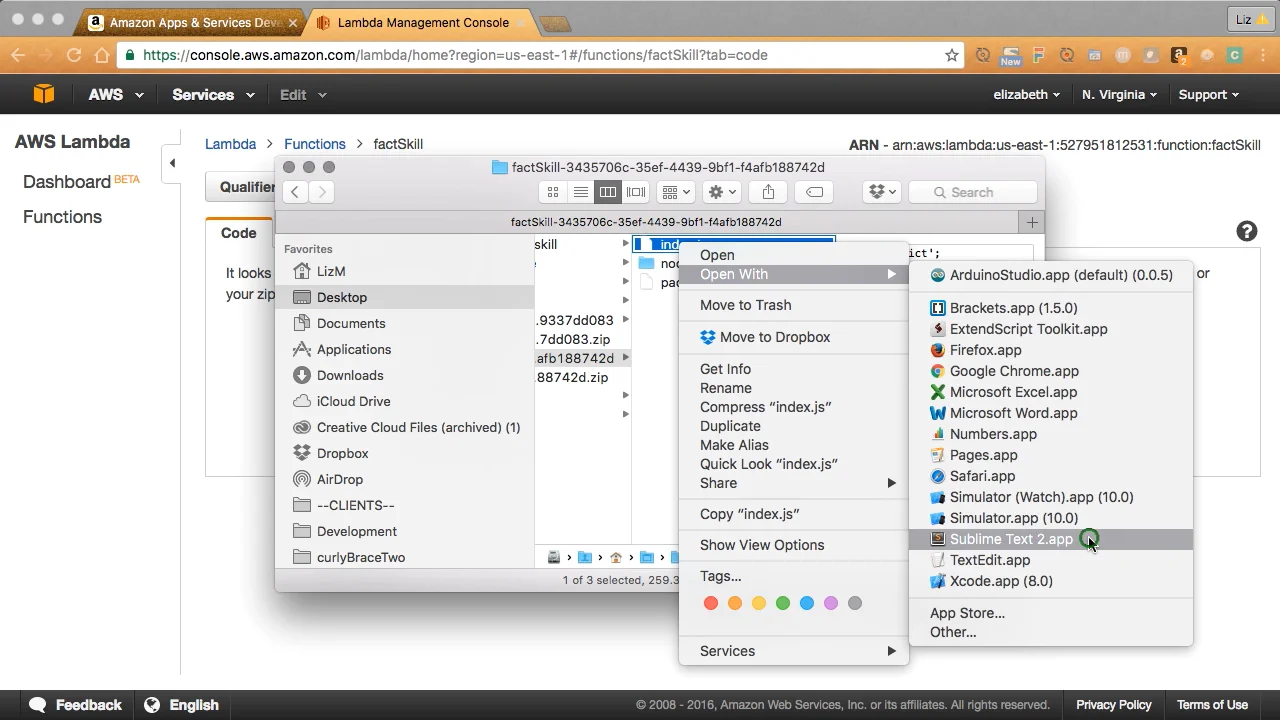
Task: Click the Finder edit tags icon
Action: [815, 192]
